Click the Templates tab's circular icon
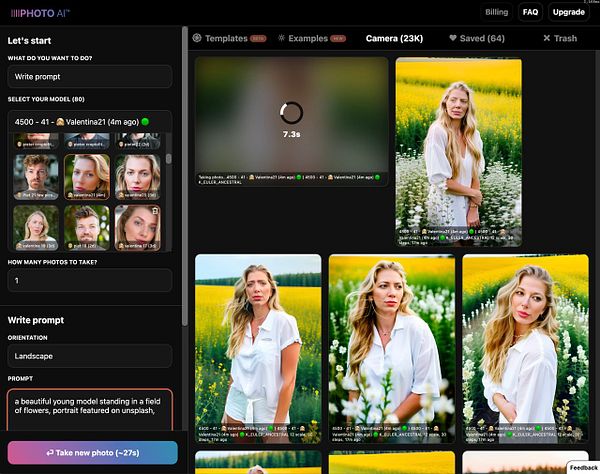The height and width of the screenshot is (474, 600). point(197,38)
